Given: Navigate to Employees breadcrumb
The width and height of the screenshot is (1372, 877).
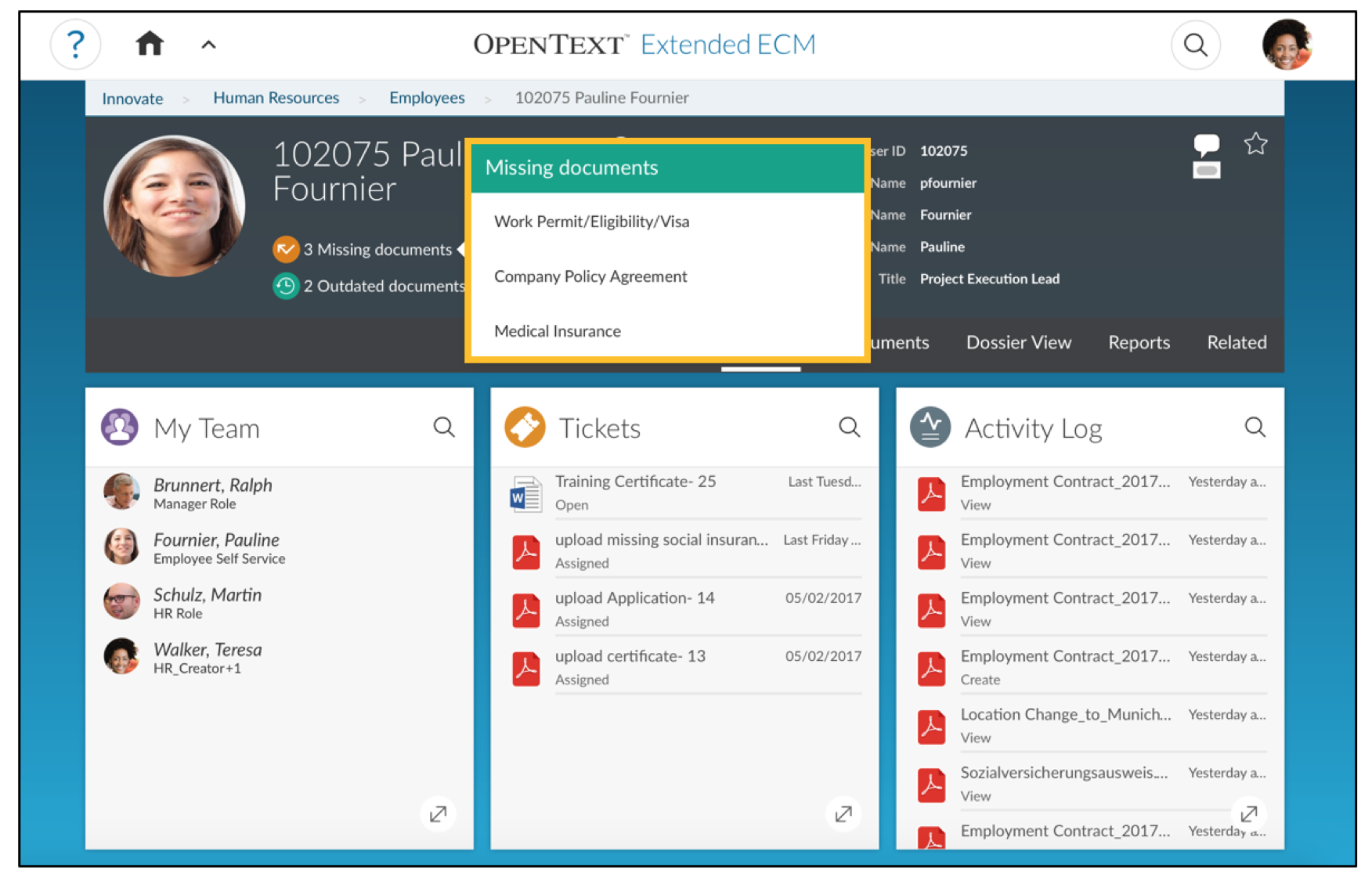Looking at the screenshot, I should [x=427, y=98].
